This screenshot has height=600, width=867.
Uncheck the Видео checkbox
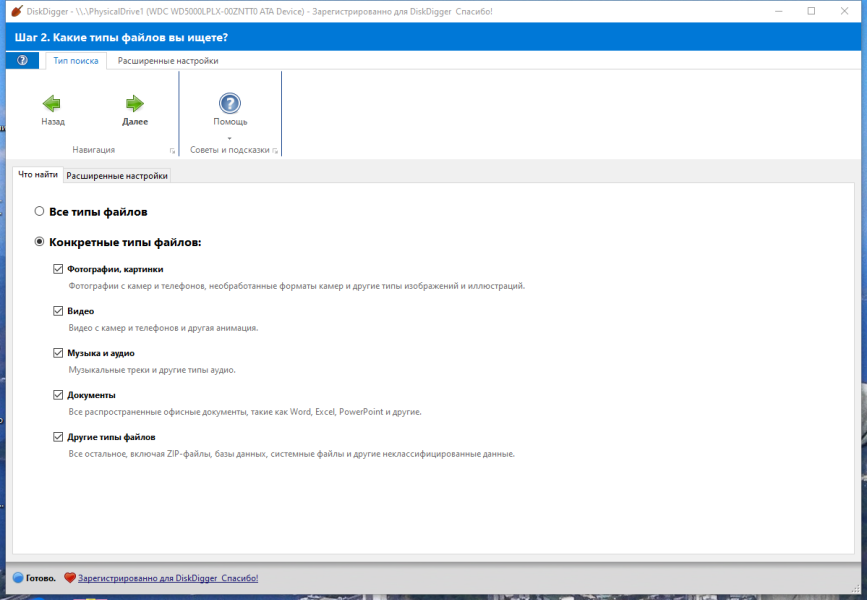[x=58, y=311]
